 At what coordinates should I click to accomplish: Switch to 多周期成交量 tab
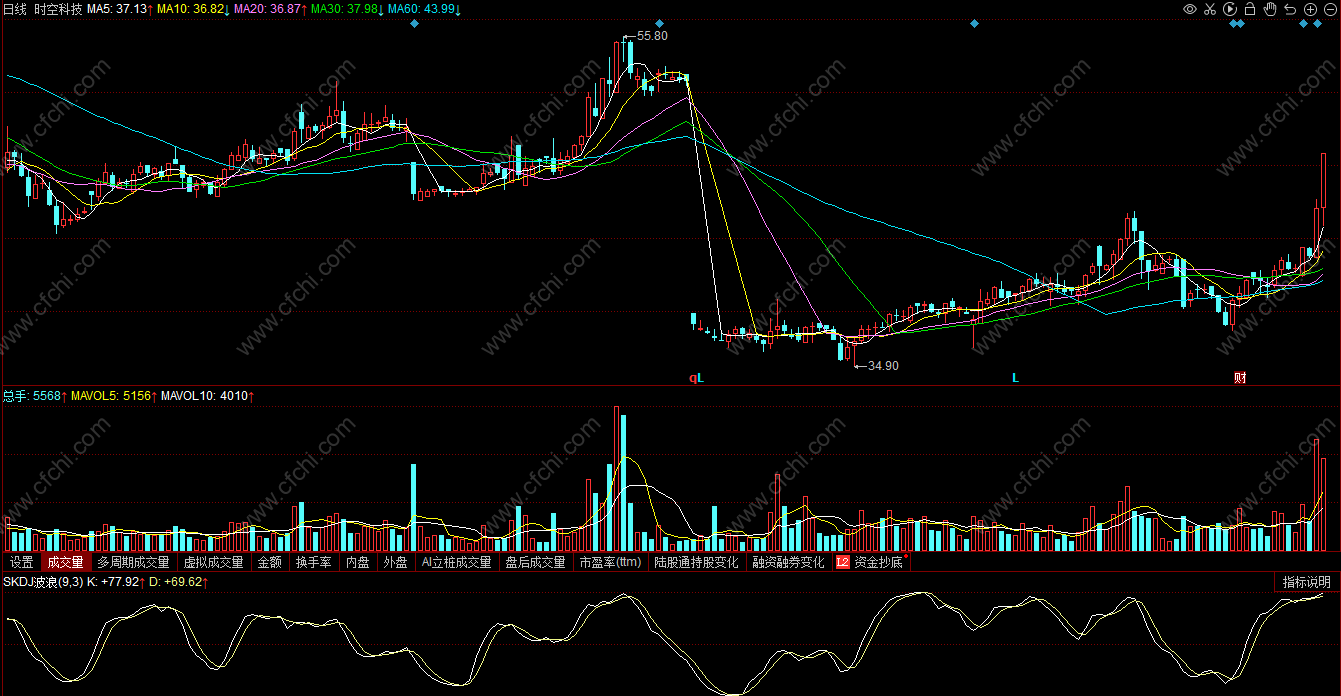click(133, 562)
